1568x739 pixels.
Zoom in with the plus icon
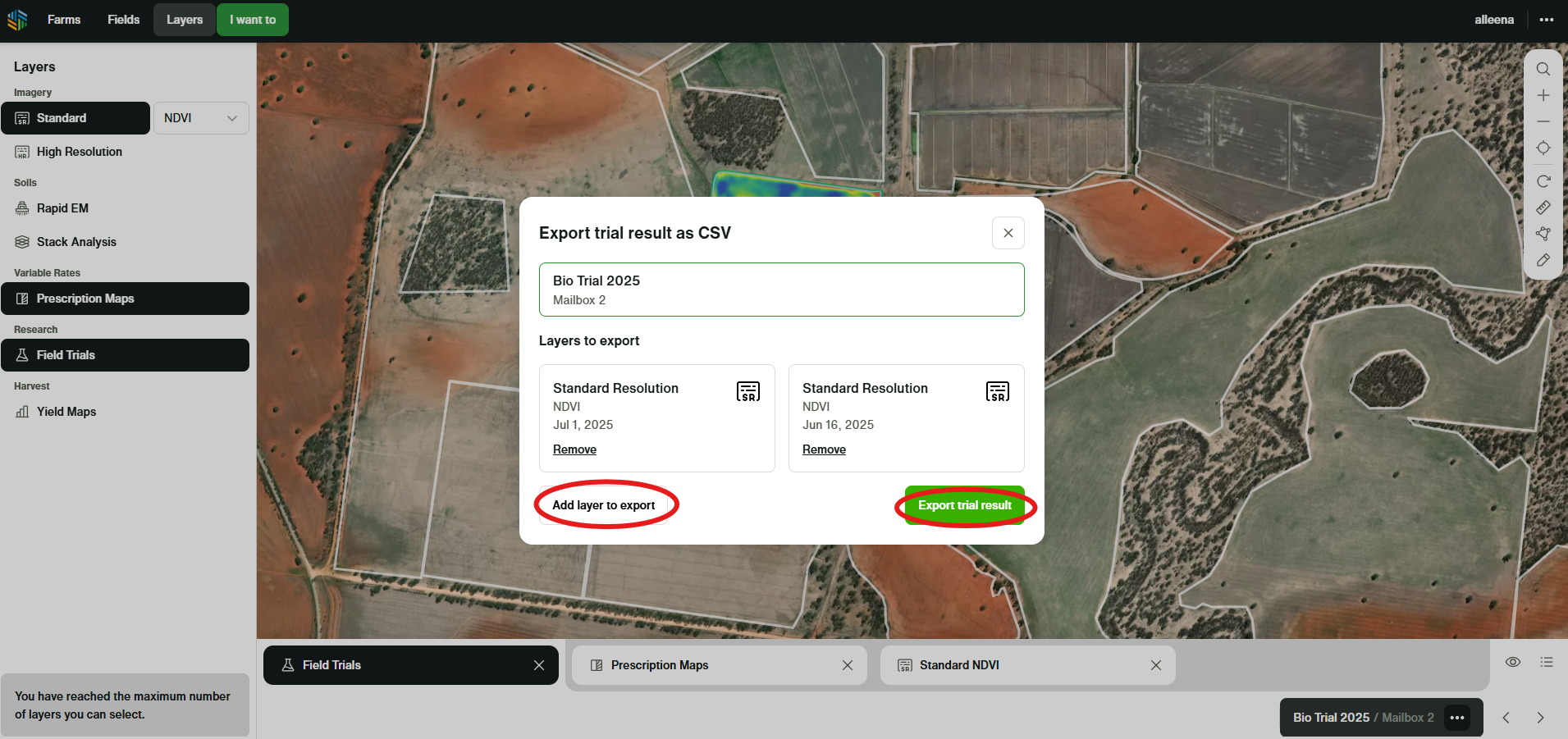(x=1543, y=96)
